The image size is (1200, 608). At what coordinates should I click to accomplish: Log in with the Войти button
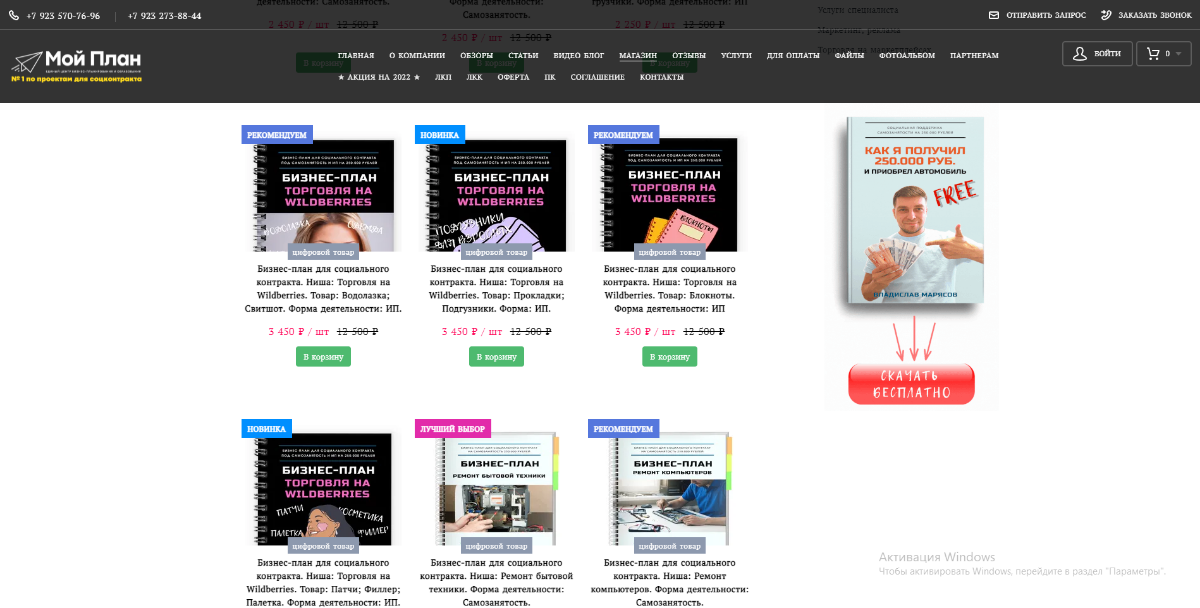[1097, 53]
